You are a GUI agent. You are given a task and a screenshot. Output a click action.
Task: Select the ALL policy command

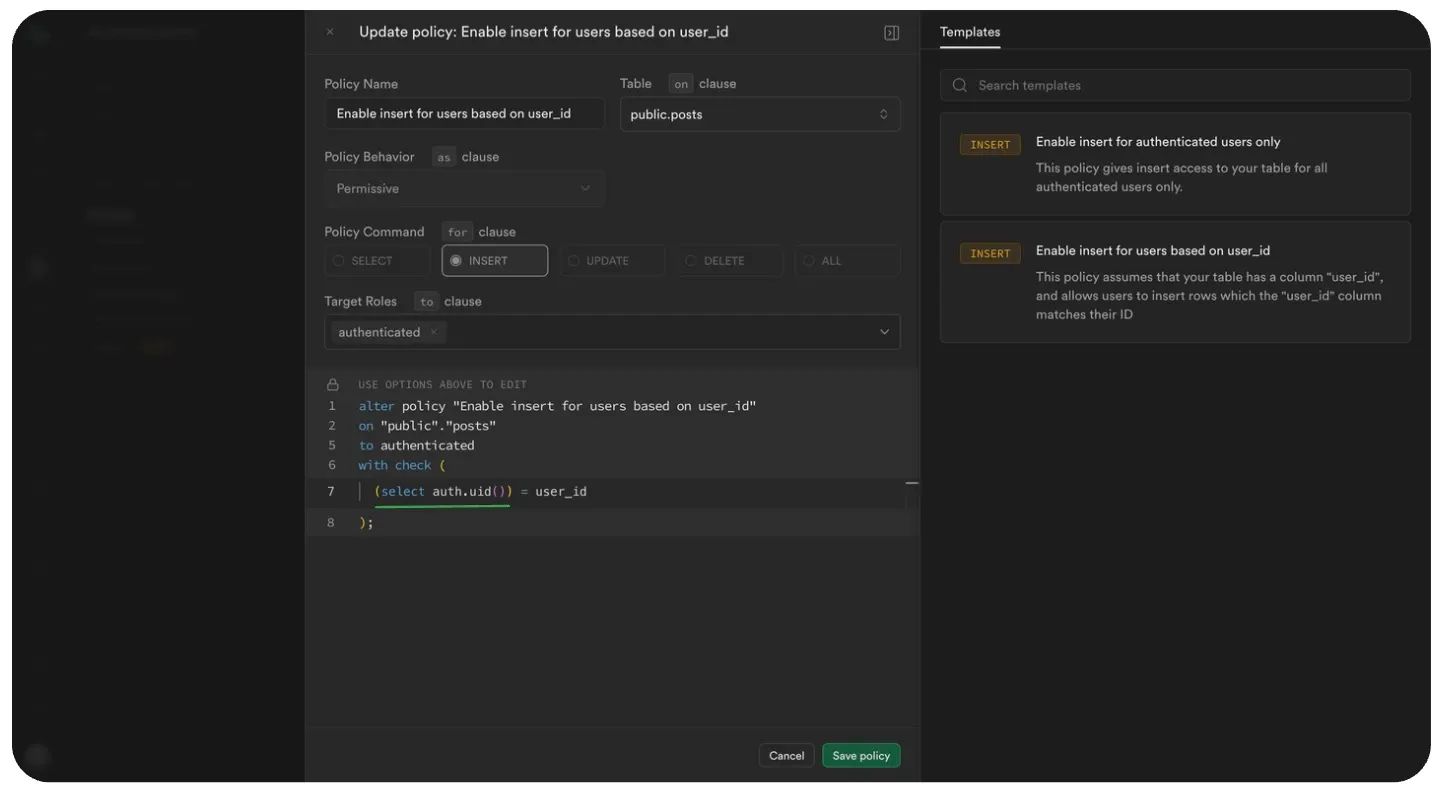(848, 261)
